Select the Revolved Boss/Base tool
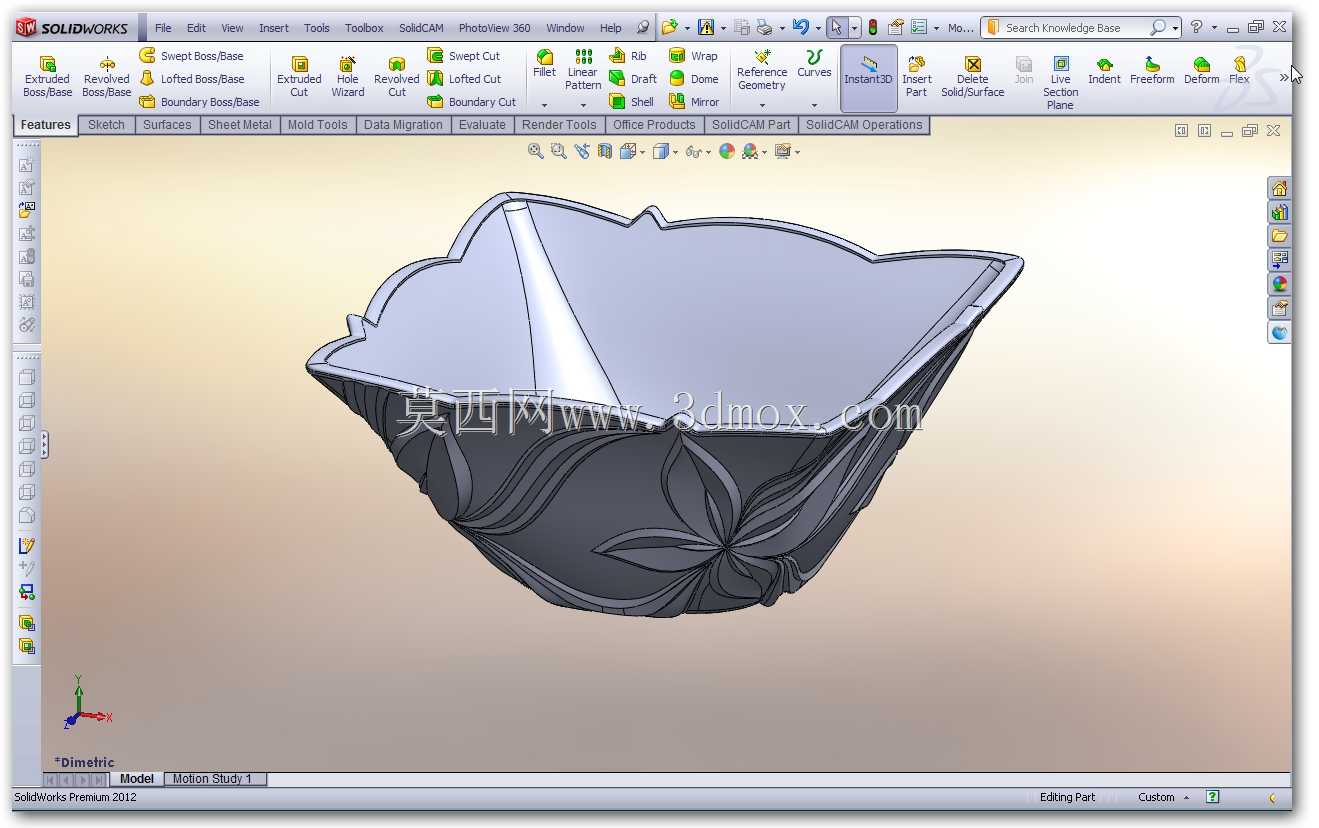 pyautogui.click(x=107, y=77)
